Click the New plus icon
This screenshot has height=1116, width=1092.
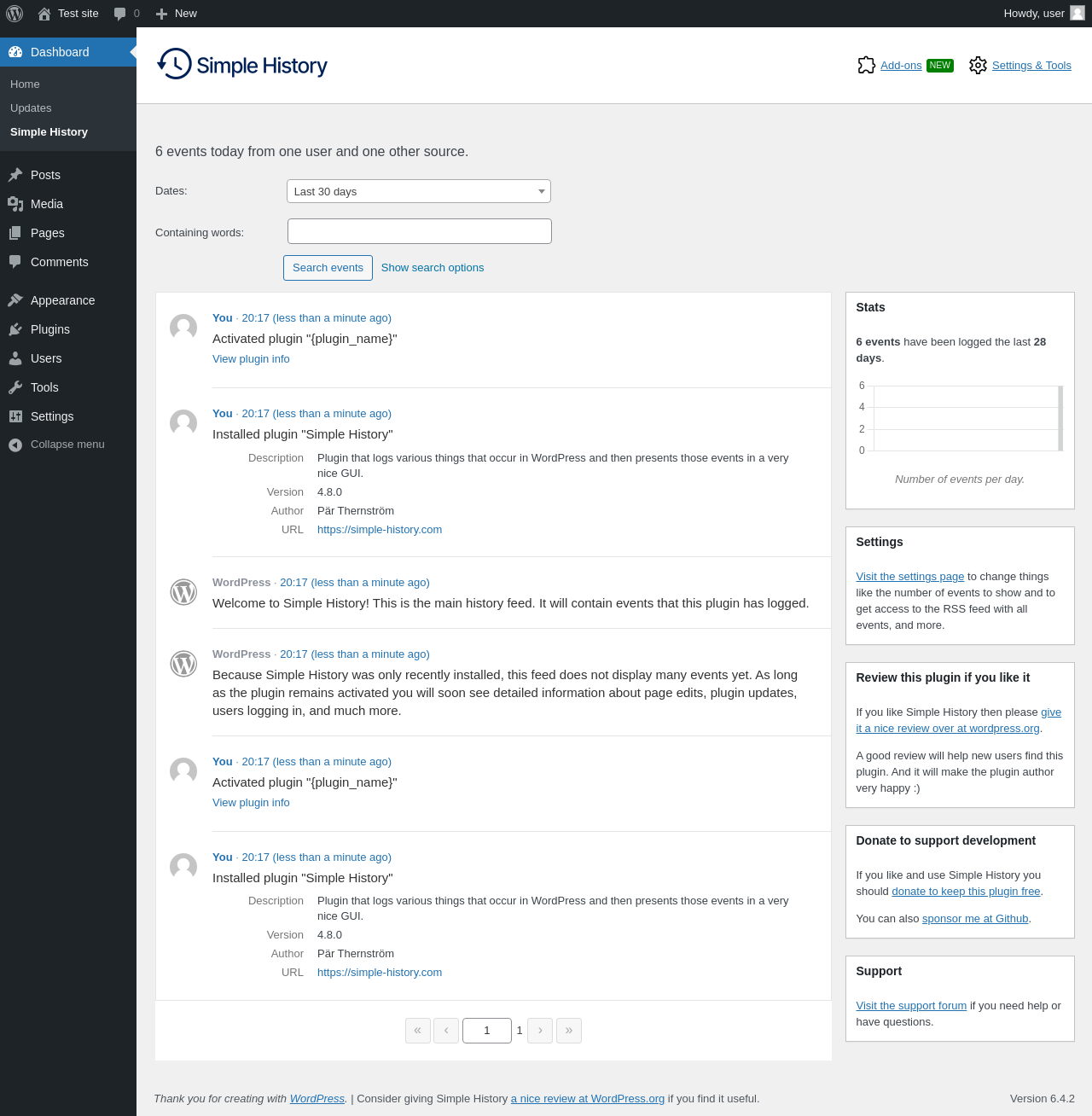(x=161, y=14)
